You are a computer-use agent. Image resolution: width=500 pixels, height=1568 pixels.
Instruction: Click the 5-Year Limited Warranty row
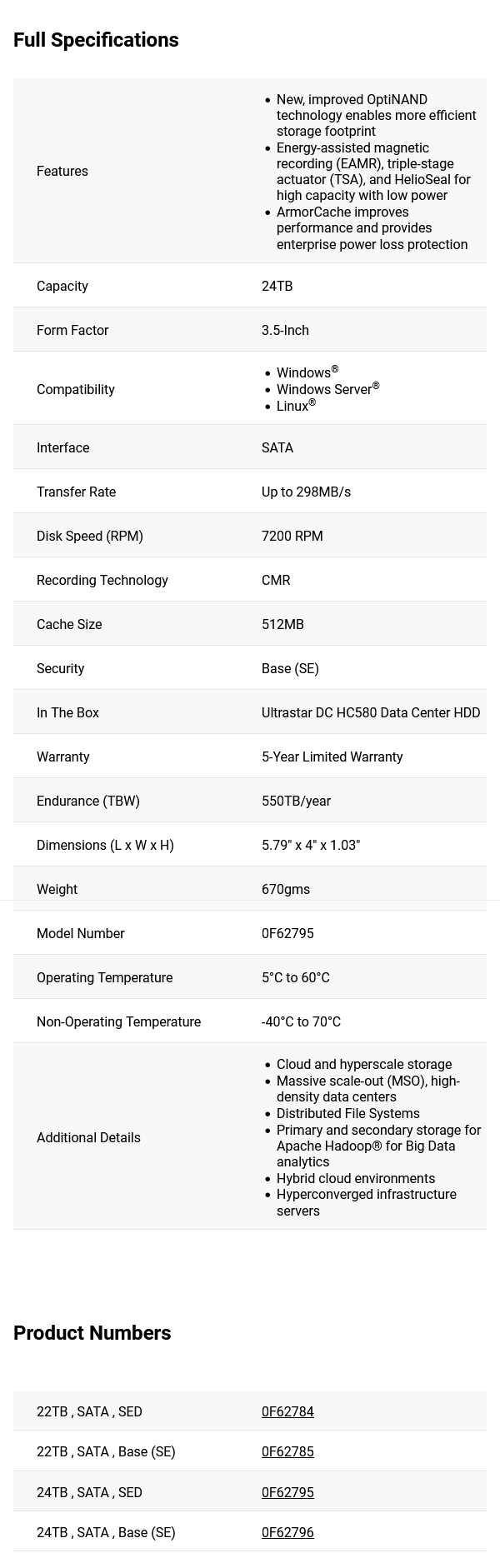point(250,757)
